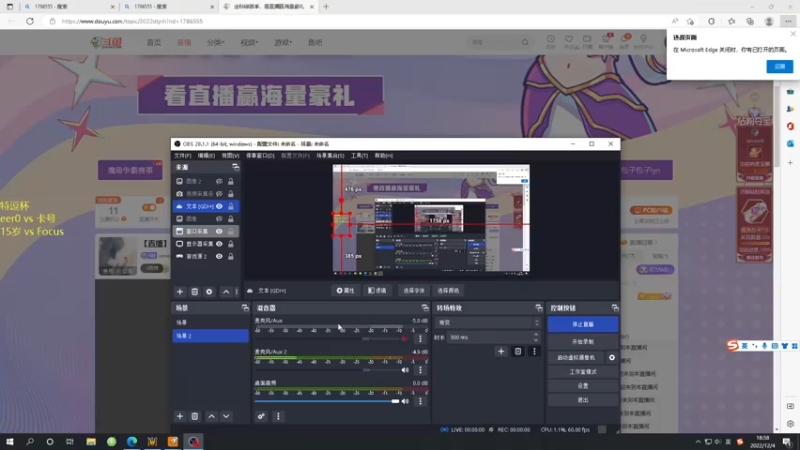This screenshot has height=450, width=800.
Task: Set 桌面音频 volume slider
Action: (327, 401)
